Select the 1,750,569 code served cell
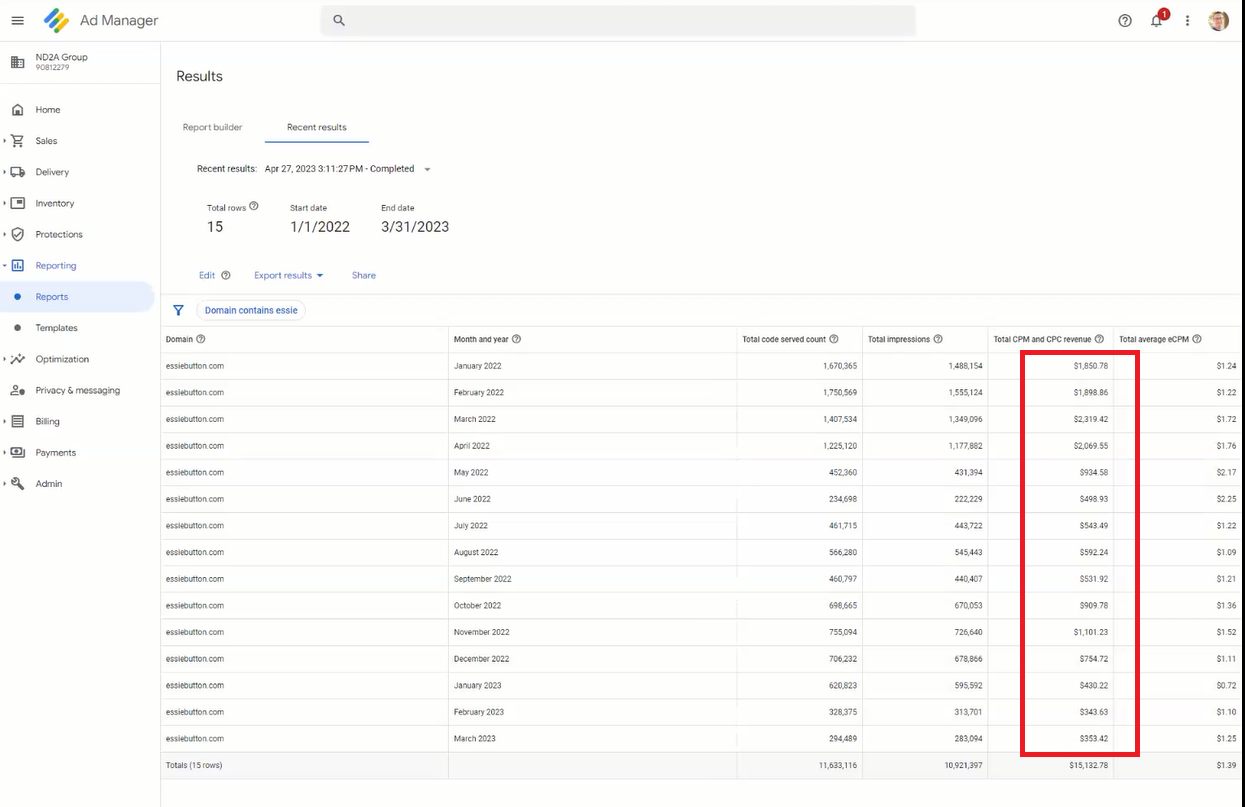Viewport: 1245px width, 807px height. click(x=799, y=393)
